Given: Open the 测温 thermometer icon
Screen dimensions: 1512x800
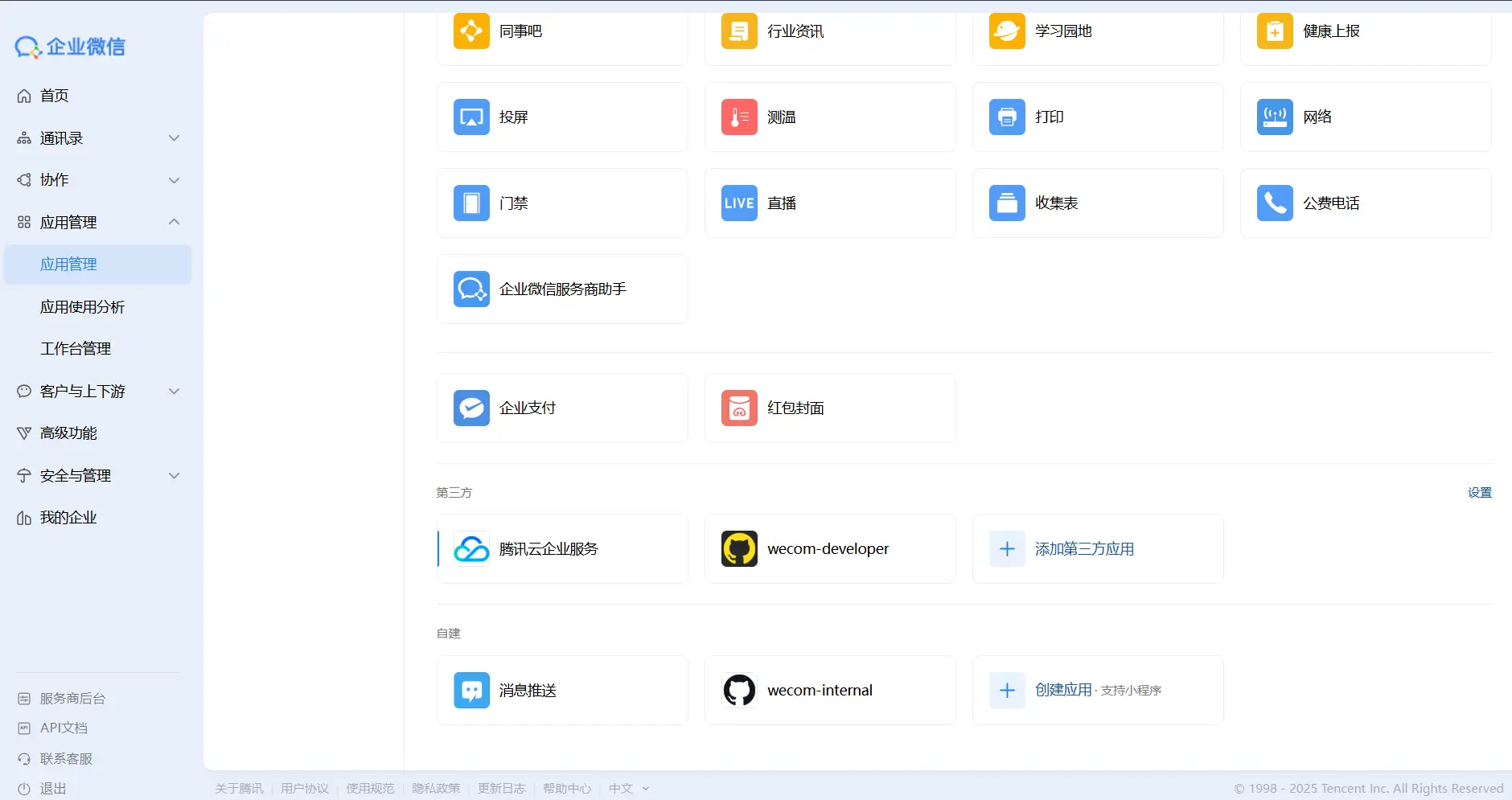Looking at the screenshot, I should (739, 117).
